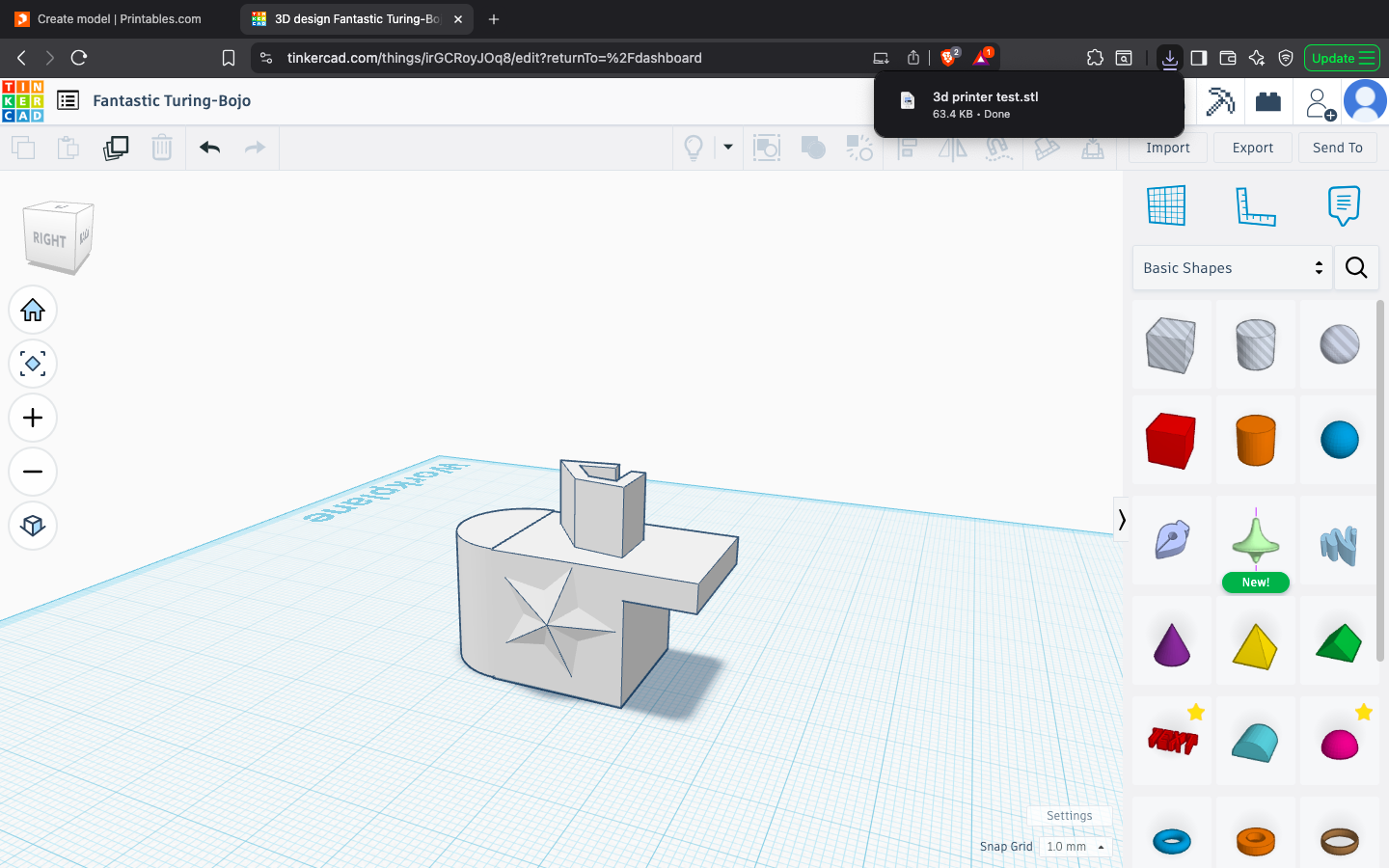Screen dimensions: 1389x868
Task: Click the Tinkercad logo
Action: [x=22, y=101]
